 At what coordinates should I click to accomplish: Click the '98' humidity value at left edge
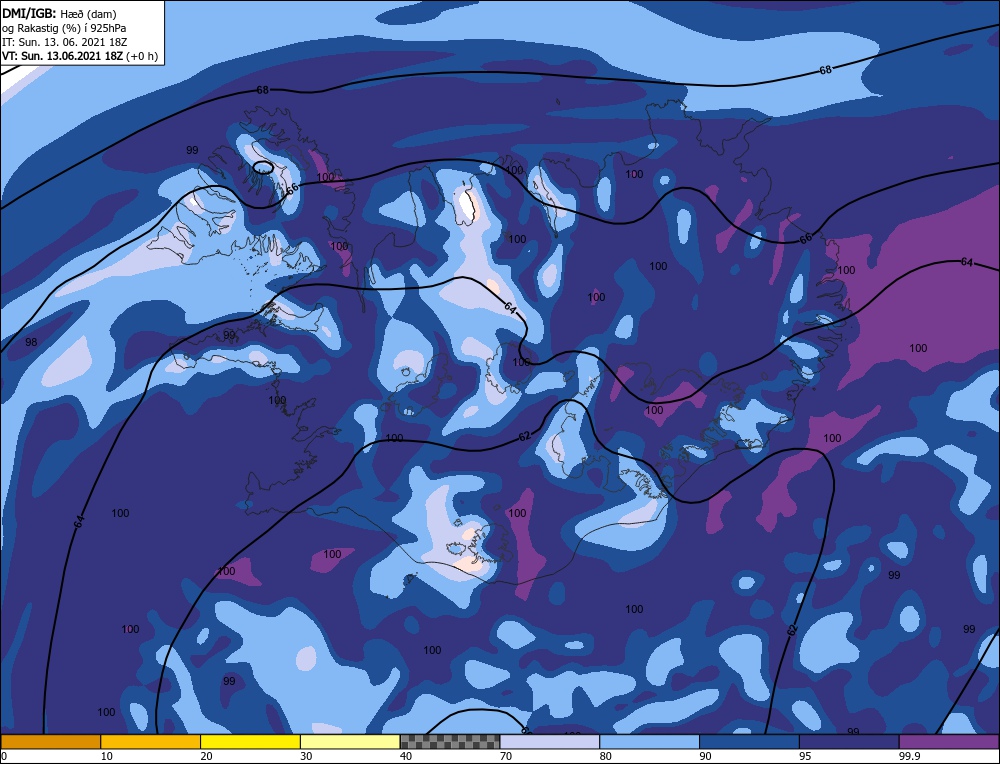click(x=31, y=342)
